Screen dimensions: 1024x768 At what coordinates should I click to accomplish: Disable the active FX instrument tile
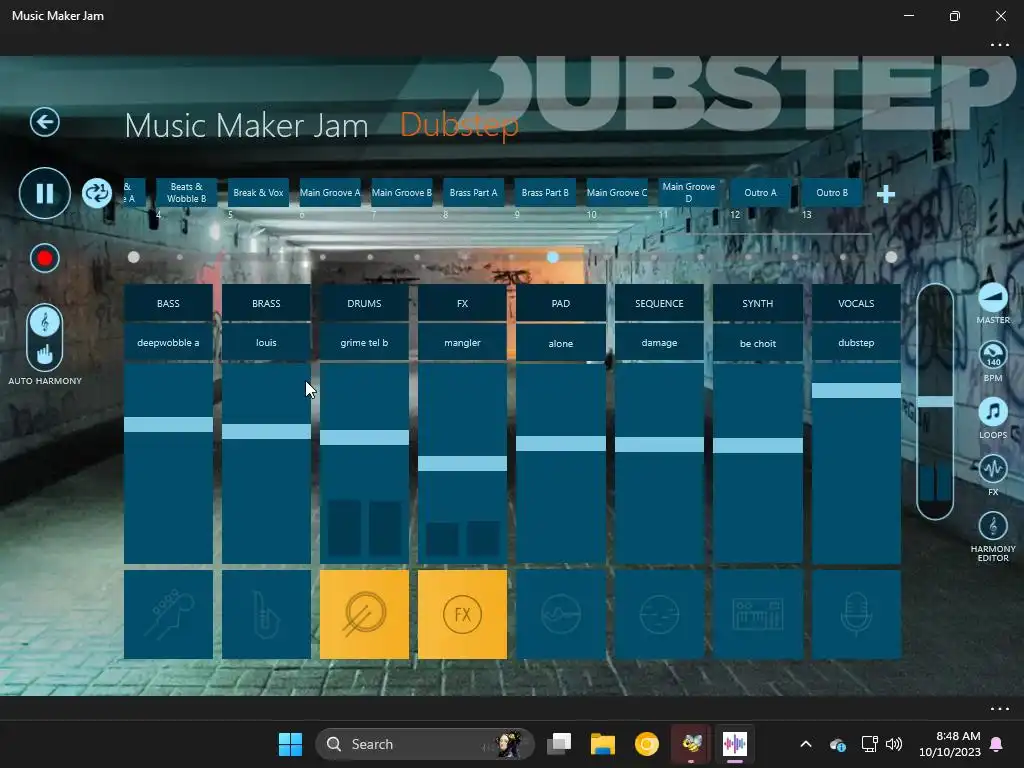(462, 615)
